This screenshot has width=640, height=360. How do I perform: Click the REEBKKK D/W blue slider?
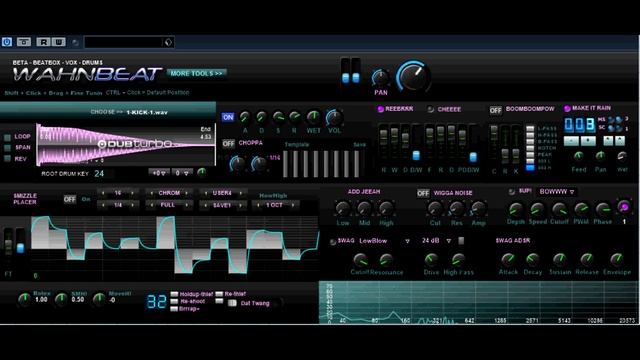coord(416,155)
